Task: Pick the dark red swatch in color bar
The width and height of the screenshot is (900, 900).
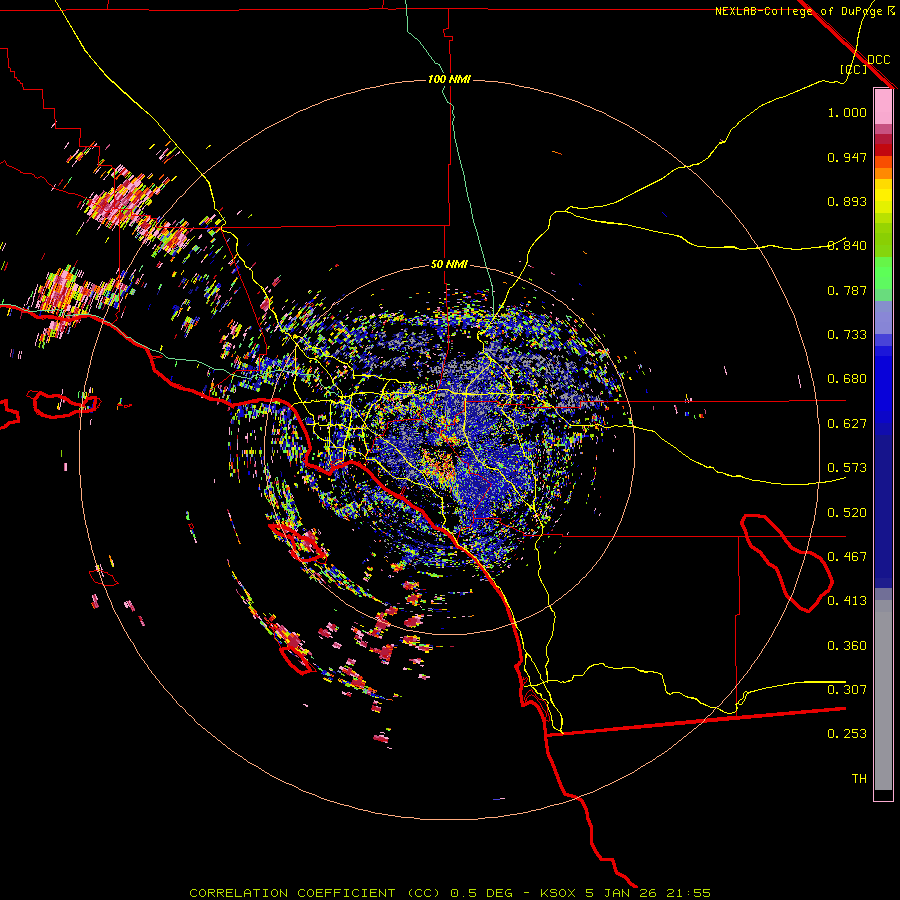Action: (x=883, y=149)
